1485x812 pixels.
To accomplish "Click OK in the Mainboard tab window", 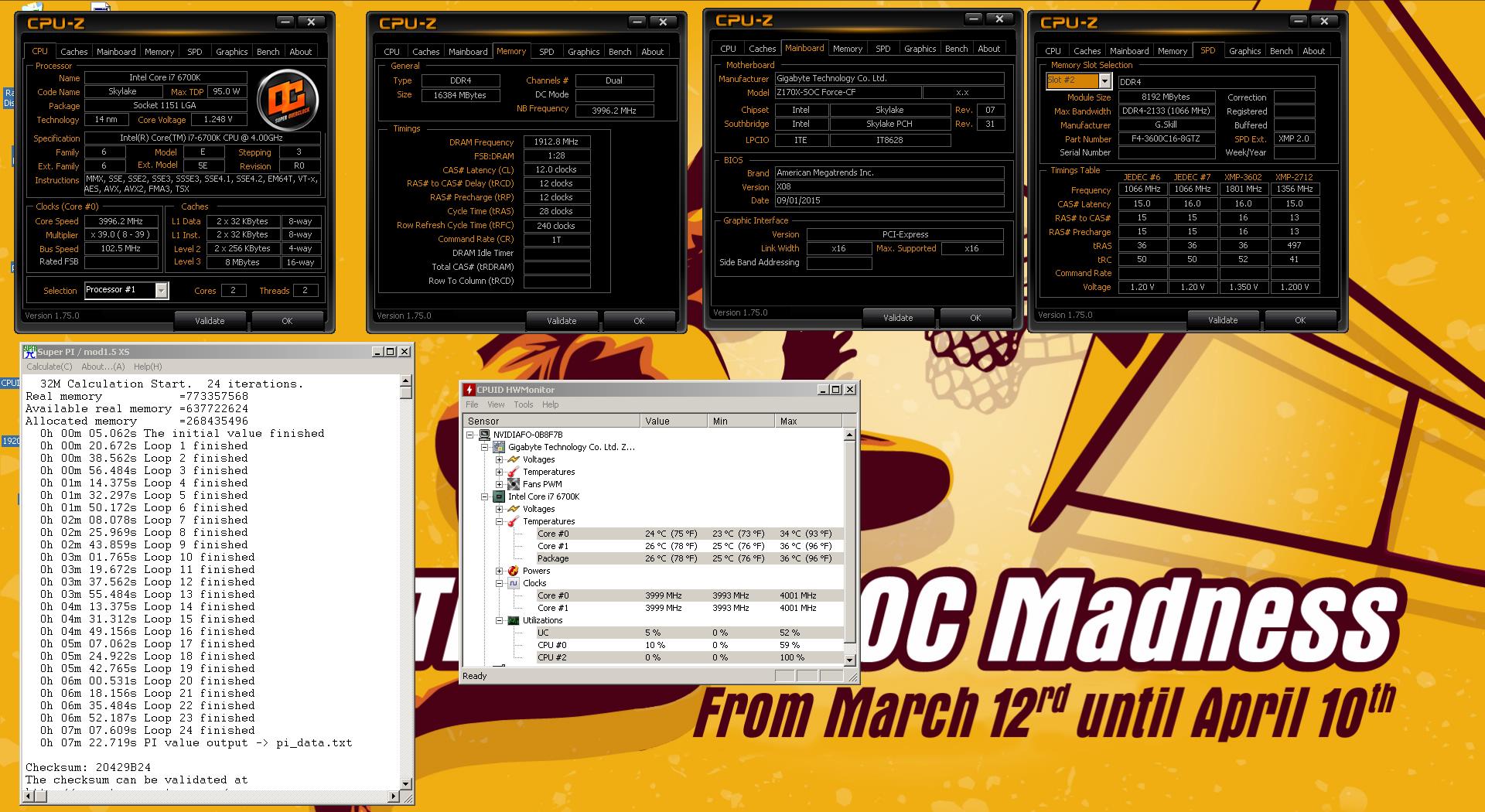I will pyautogui.click(x=975, y=318).
